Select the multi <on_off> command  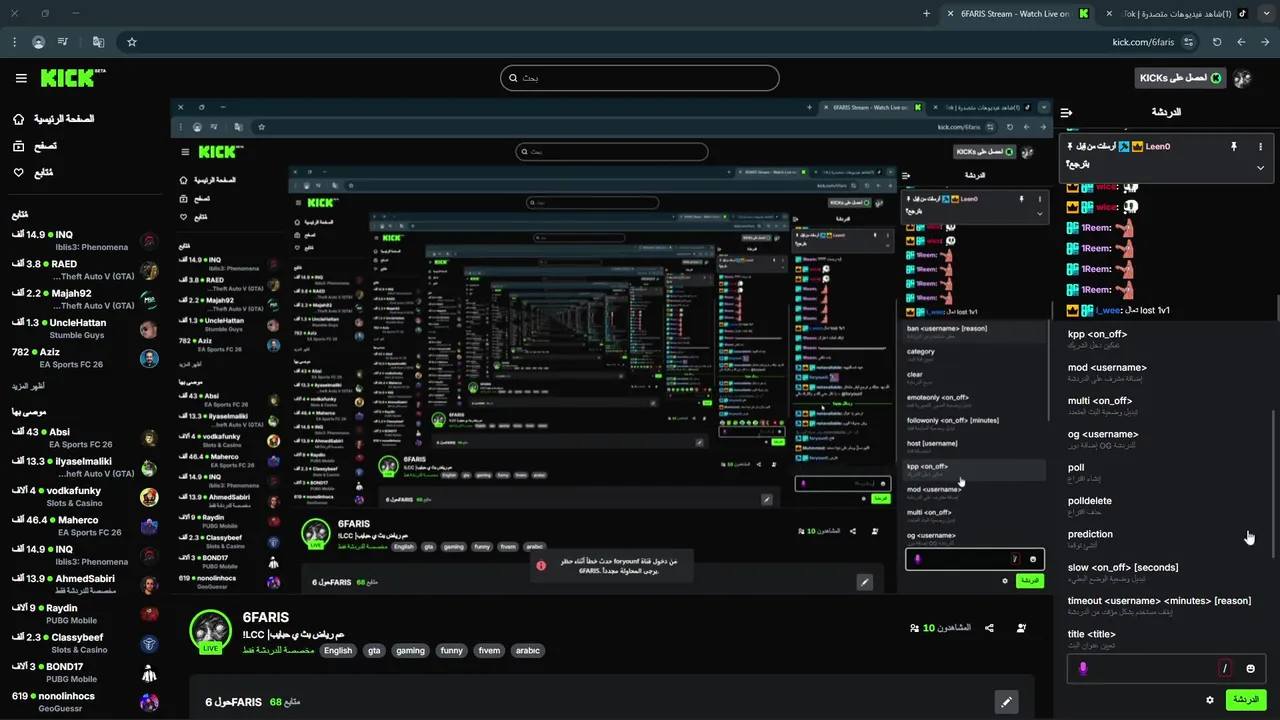click(x=1166, y=405)
